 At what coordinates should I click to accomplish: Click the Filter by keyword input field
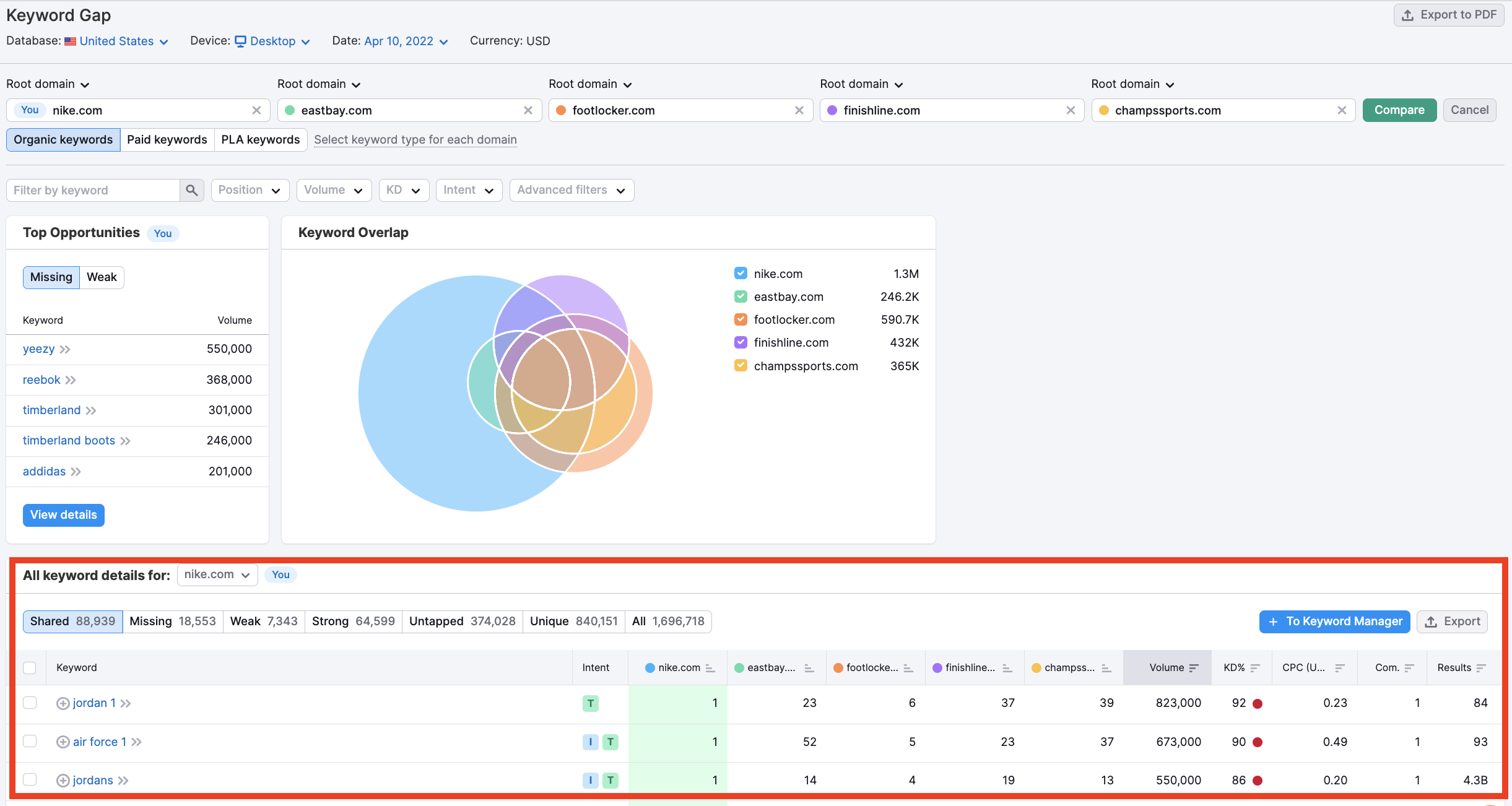(93, 190)
